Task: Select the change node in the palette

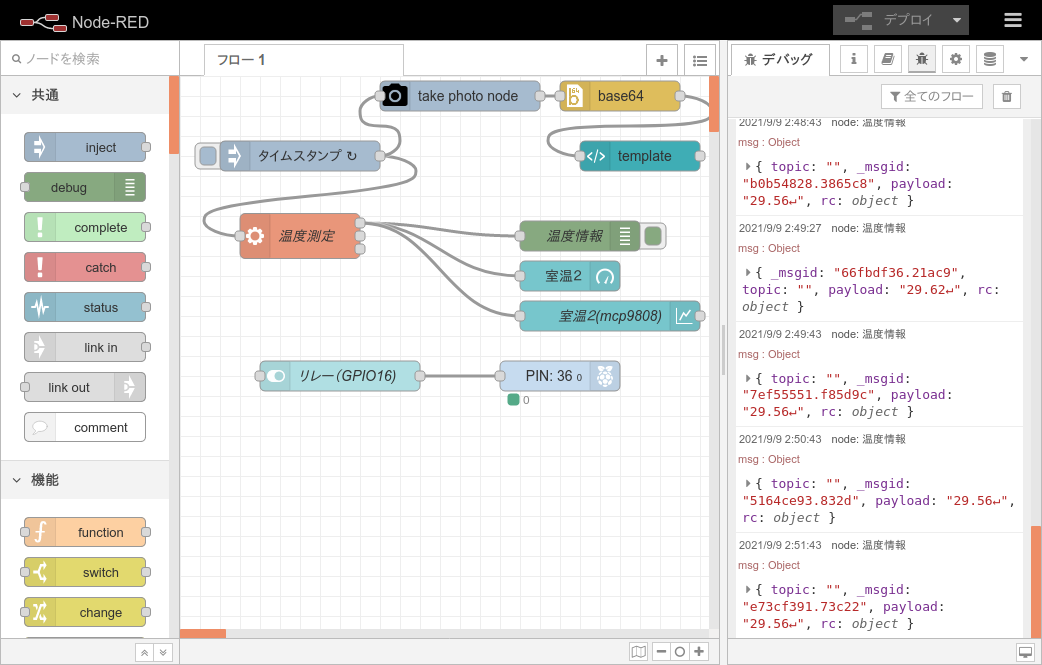Action: 85,612
